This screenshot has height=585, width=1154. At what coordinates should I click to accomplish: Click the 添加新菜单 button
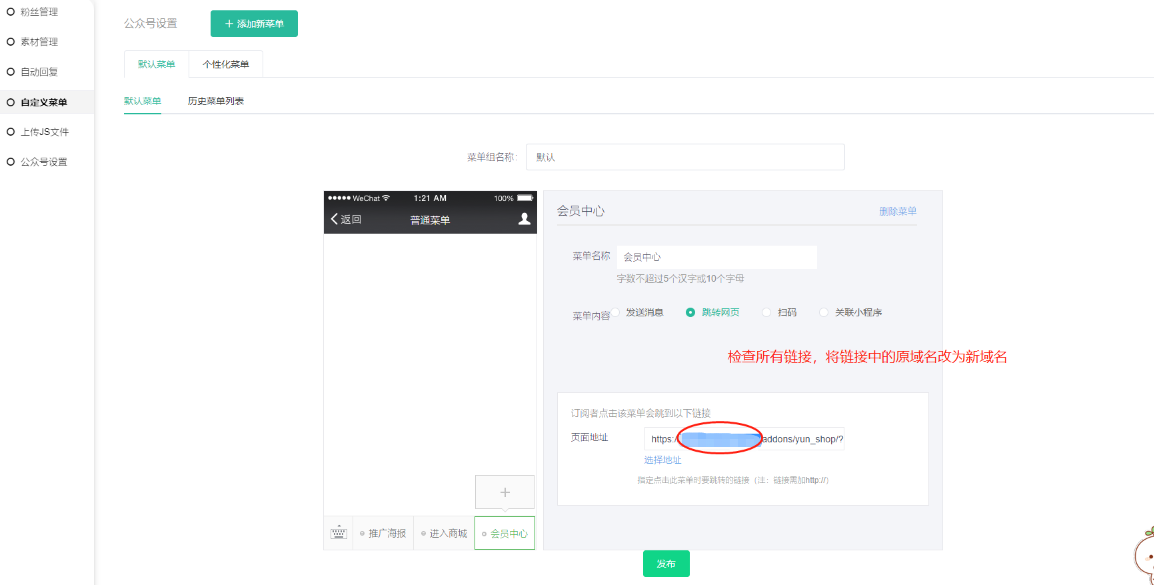[254, 23]
